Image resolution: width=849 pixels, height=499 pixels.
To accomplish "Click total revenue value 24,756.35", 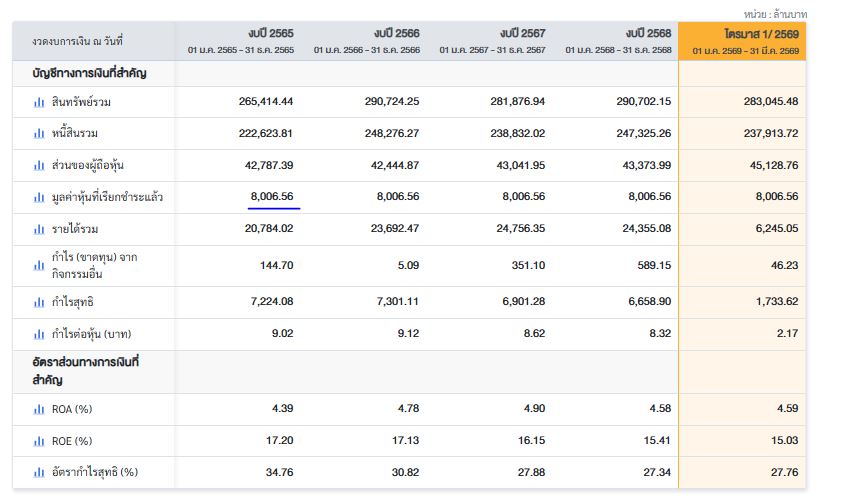I will pyautogui.click(x=521, y=228).
